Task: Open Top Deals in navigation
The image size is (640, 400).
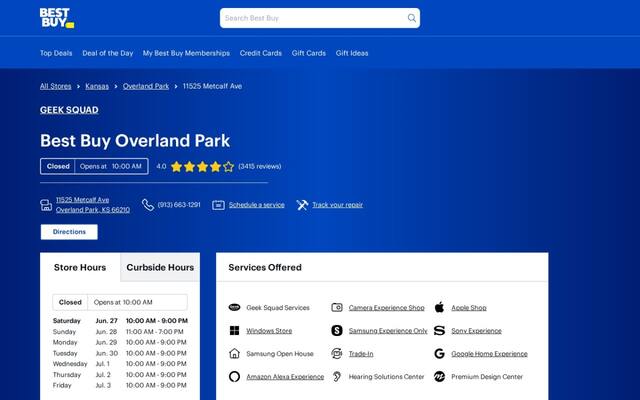Action: click(56, 53)
